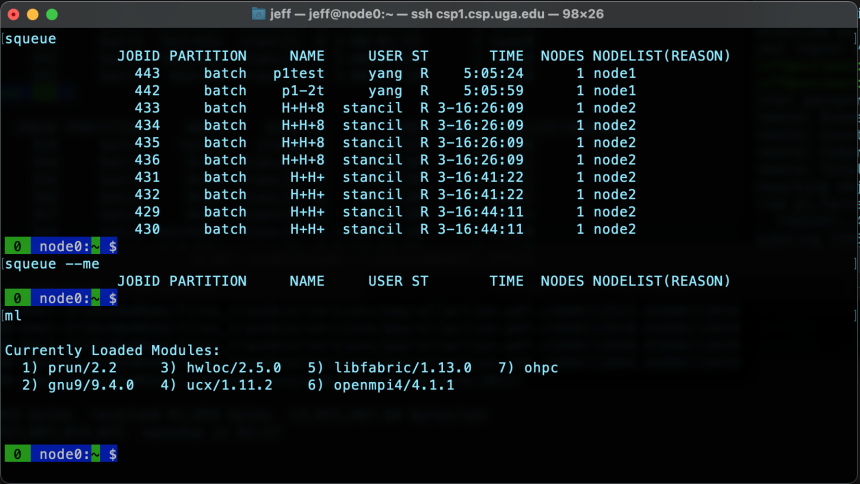Click the time 5:05:24 for job 443
This screenshot has width=860, height=484.
tap(493, 73)
